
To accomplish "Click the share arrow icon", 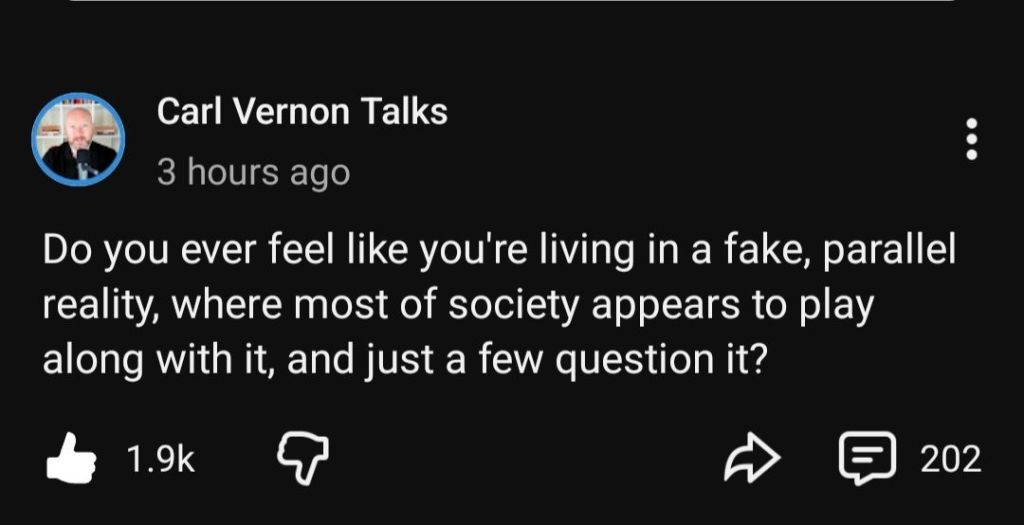I will (751, 460).
